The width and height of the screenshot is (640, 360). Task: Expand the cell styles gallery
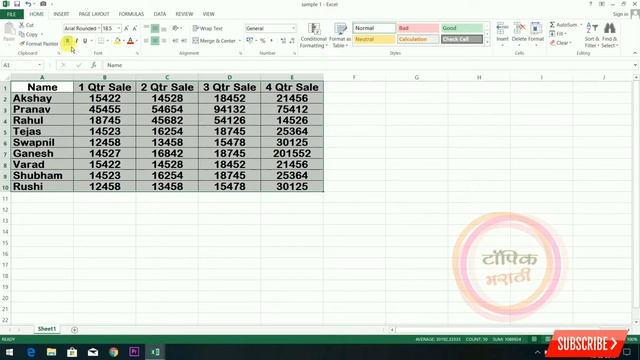(x=487, y=42)
